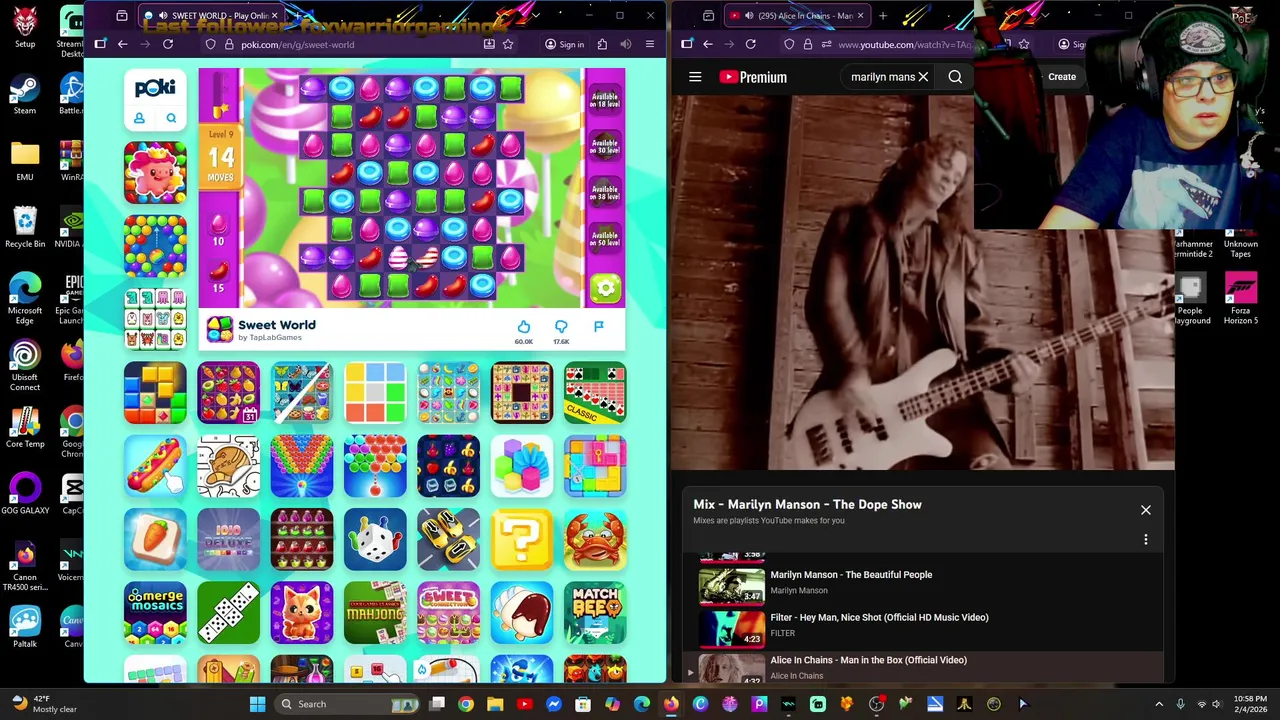The image size is (1280, 720).
Task: Open File Explorer from the taskbar
Action: [x=495, y=704]
